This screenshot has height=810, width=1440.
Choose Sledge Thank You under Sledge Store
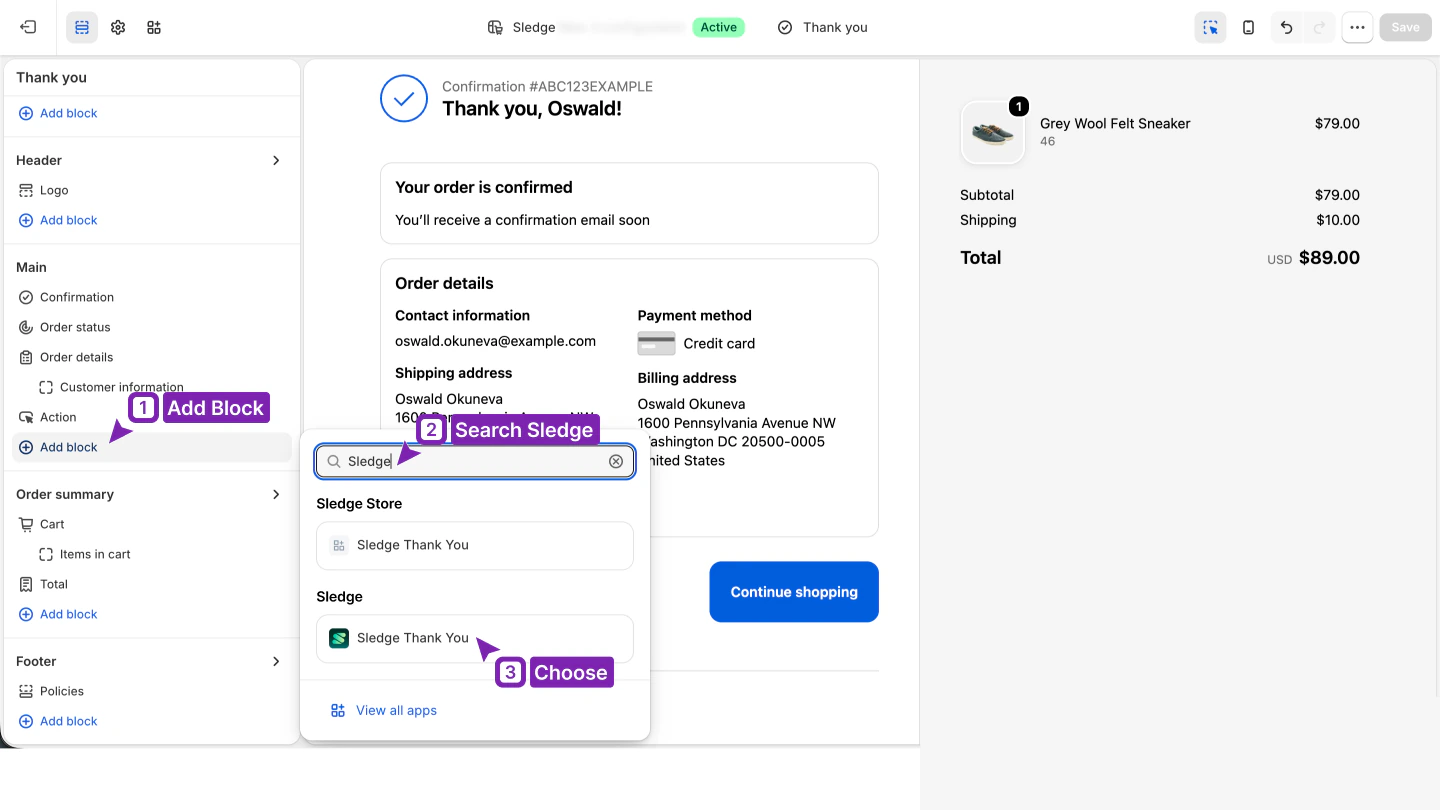coord(475,546)
